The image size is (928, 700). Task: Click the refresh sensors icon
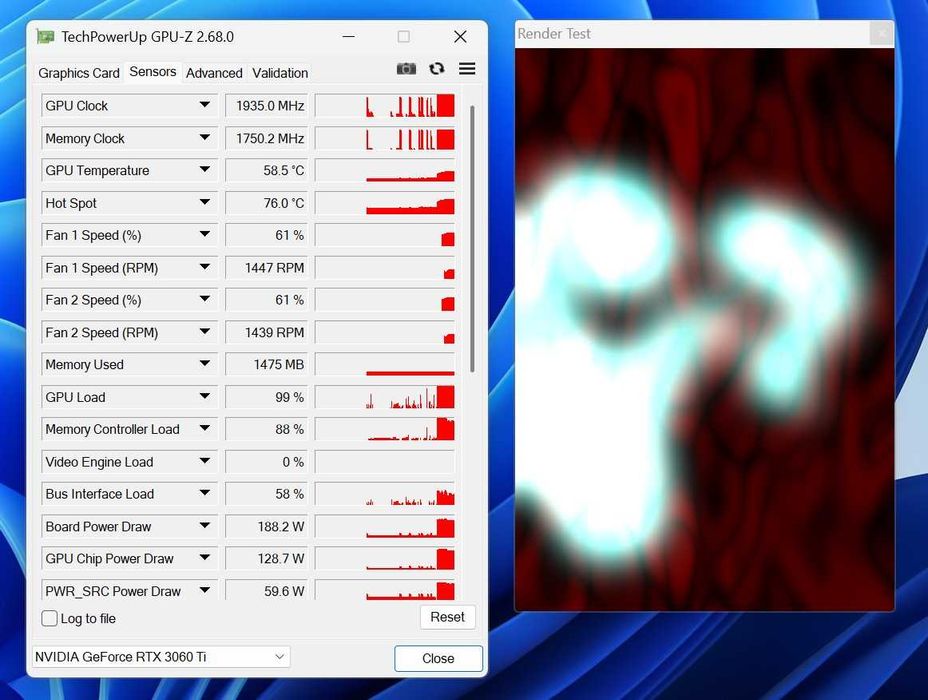click(x=437, y=69)
